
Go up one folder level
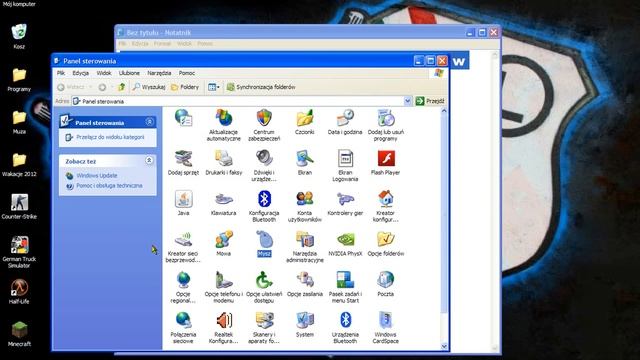(x=121, y=87)
